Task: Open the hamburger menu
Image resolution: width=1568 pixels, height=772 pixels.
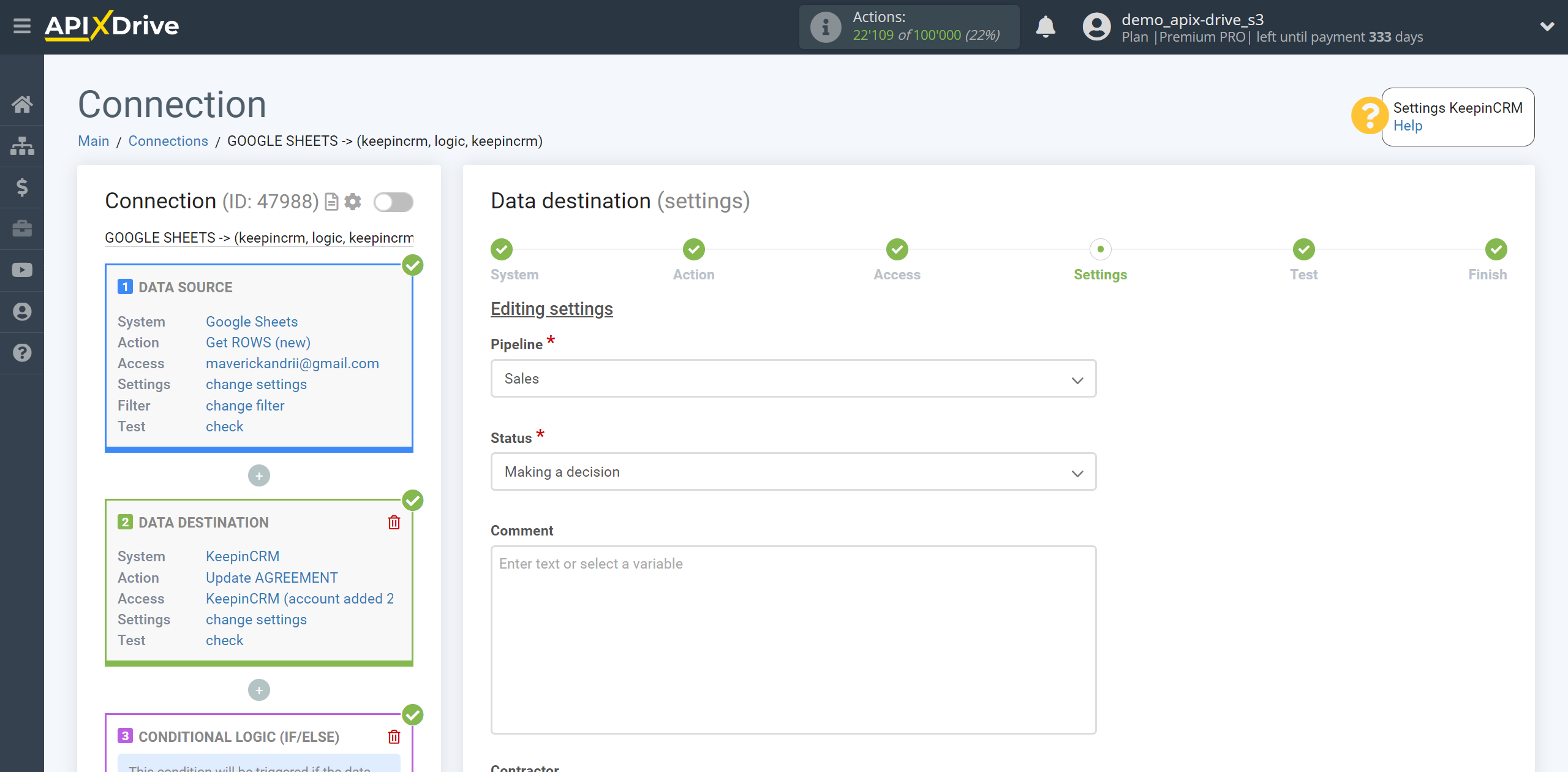Action: pyautogui.click(x=22, y=26)
